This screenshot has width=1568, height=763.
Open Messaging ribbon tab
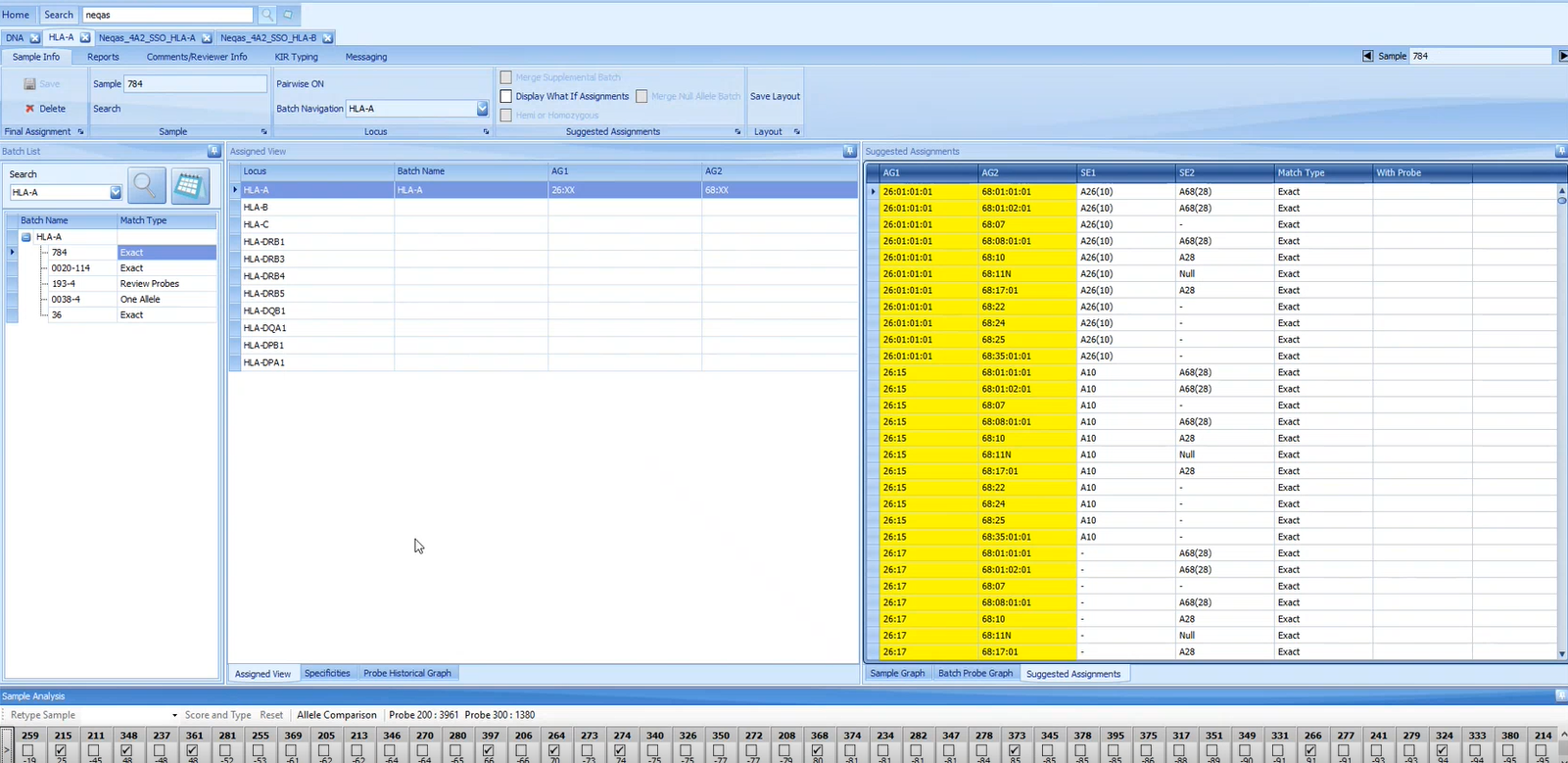pyautogui.click(x=366, y=57)
